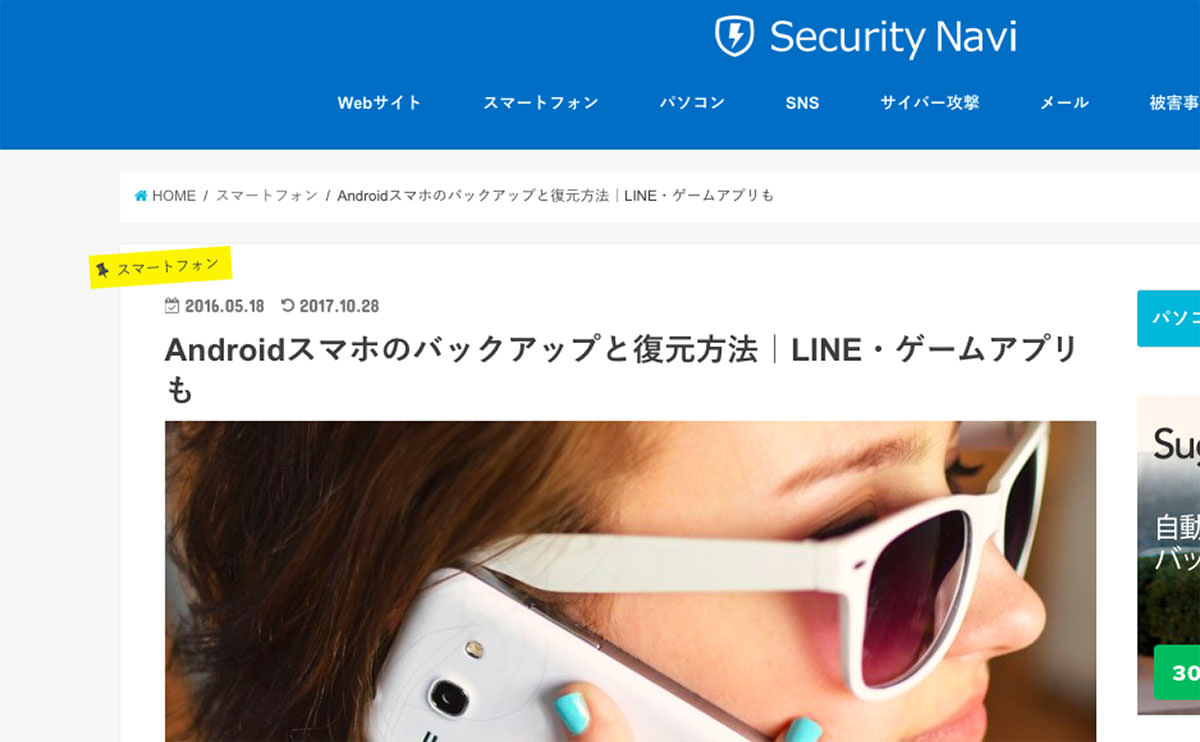Select メール in the navigation bar
This screenshot has height=742, width=1200.
point(1064,103)
